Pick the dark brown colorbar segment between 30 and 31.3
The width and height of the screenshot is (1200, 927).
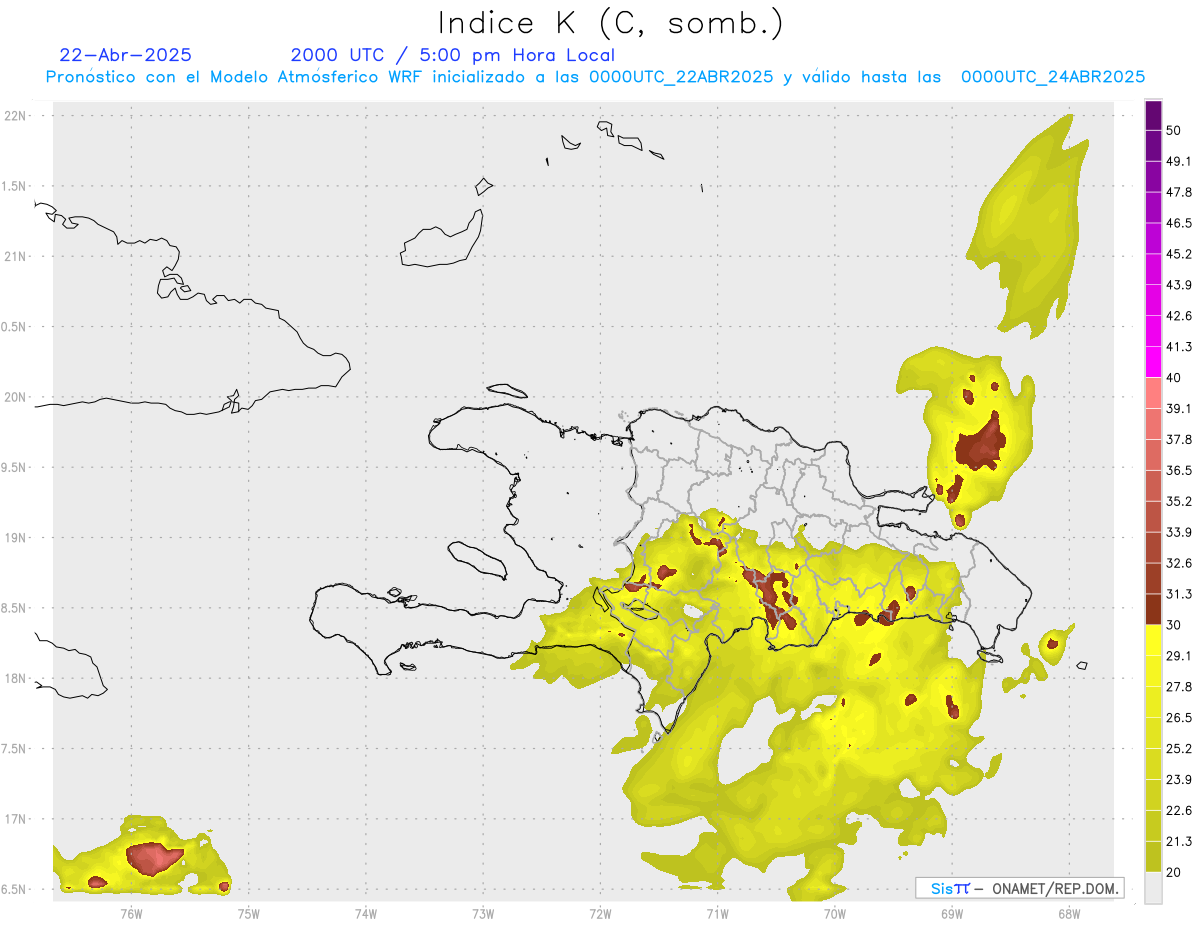click(1153, 610)
